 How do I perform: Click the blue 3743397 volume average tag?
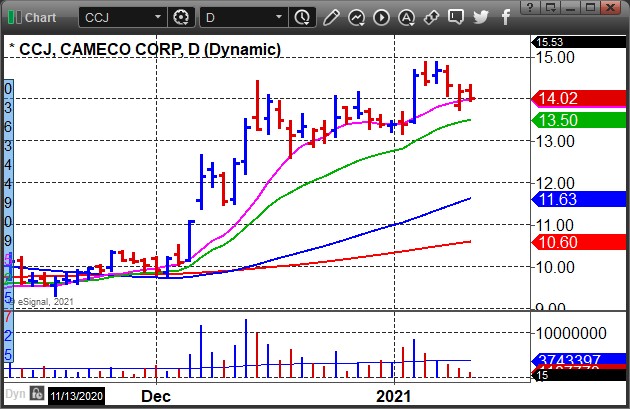click(579, 359)
